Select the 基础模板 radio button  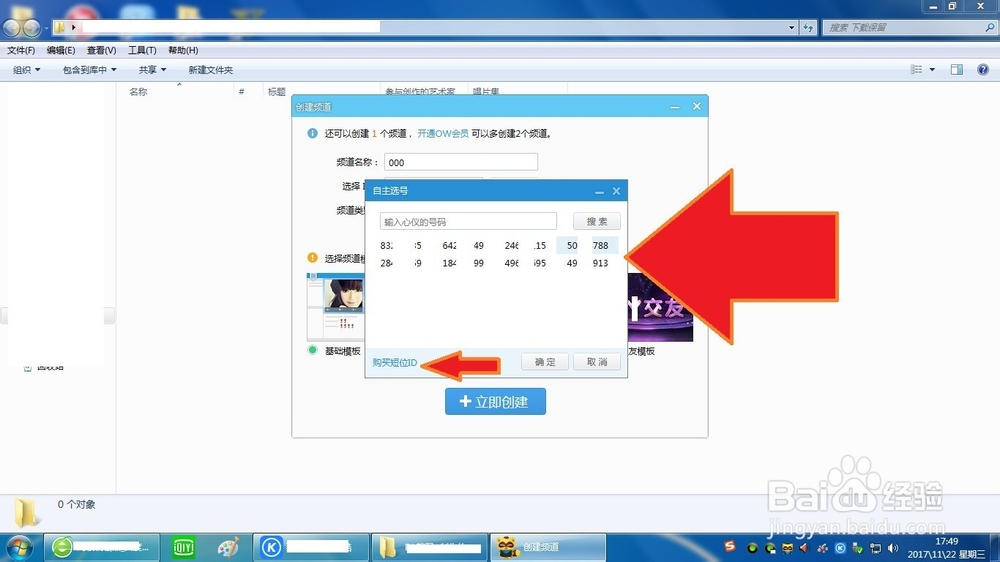(312, 350)
